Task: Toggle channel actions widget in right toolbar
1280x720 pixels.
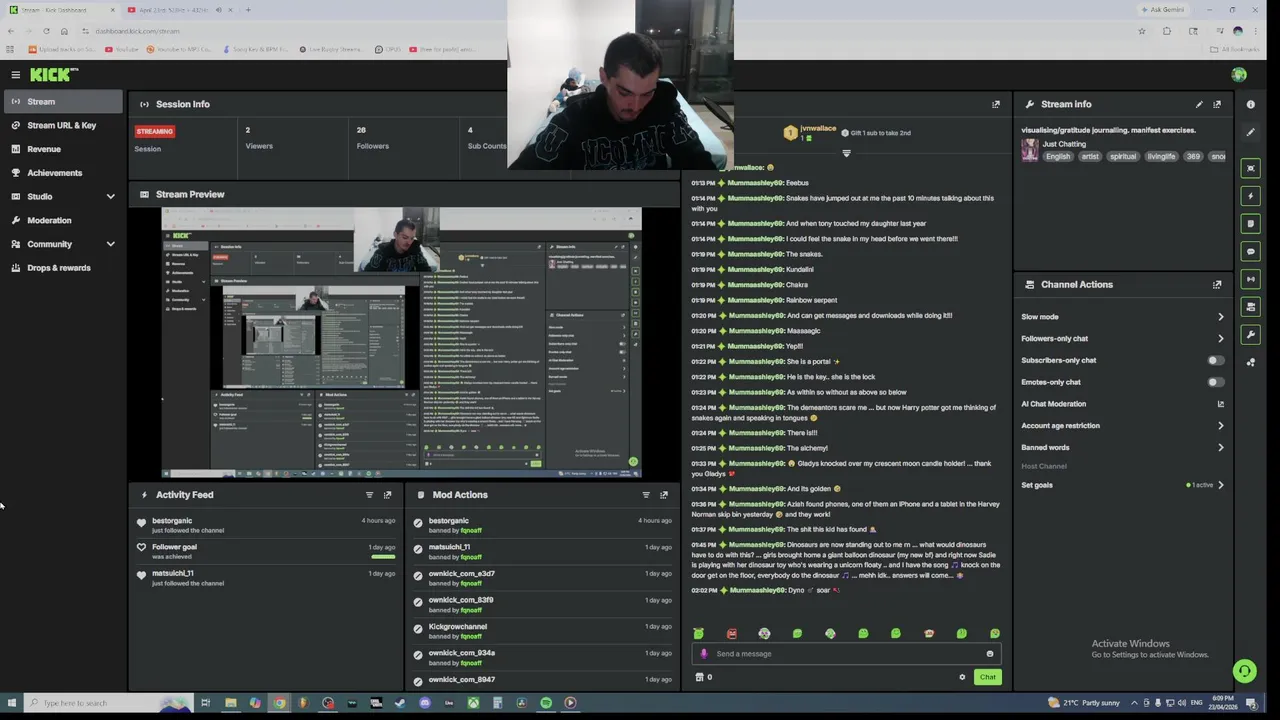Action: click(1250, 307)
